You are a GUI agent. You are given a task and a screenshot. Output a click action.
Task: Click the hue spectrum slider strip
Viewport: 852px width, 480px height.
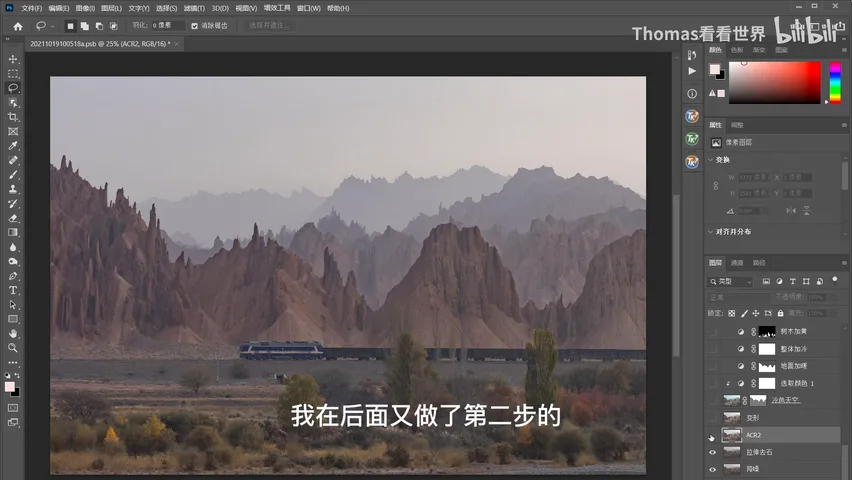[835, 83]
